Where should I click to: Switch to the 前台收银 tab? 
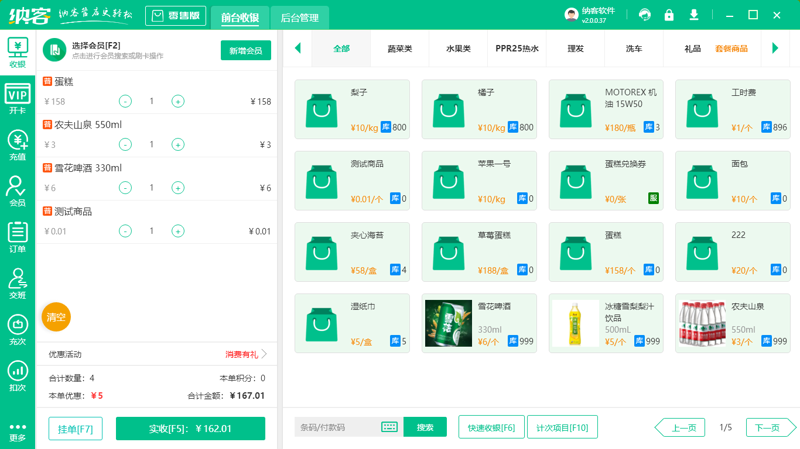pos(240,18)
